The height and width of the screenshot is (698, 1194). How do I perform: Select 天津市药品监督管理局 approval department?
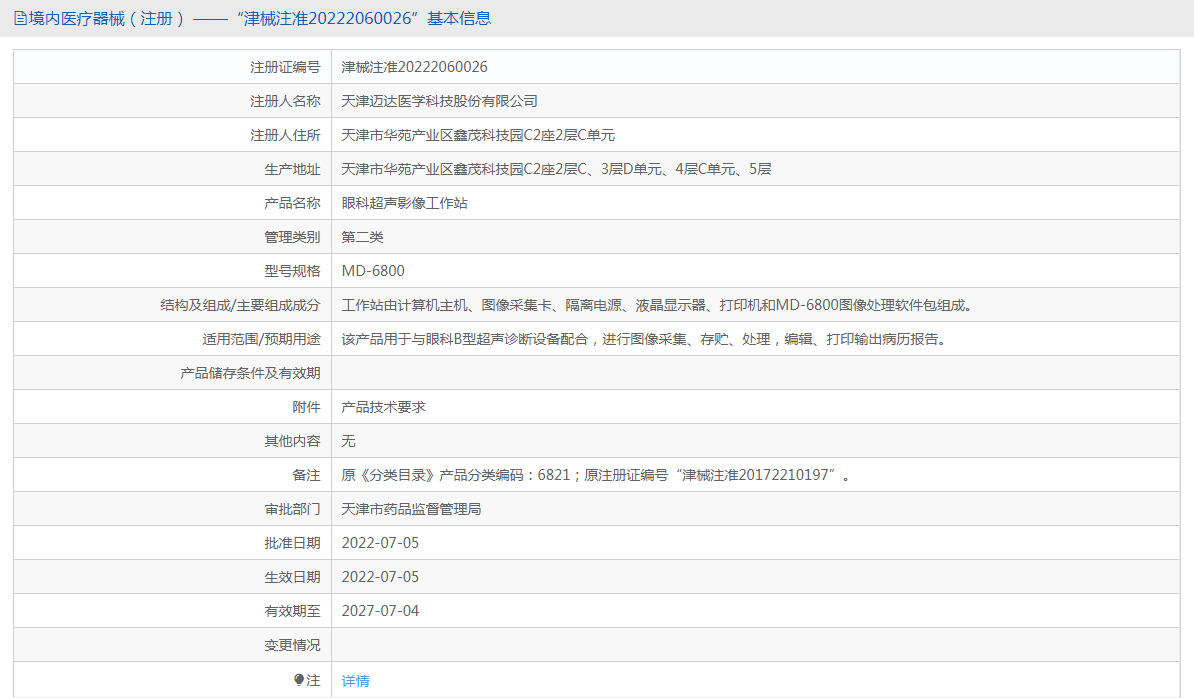(411, 509)
